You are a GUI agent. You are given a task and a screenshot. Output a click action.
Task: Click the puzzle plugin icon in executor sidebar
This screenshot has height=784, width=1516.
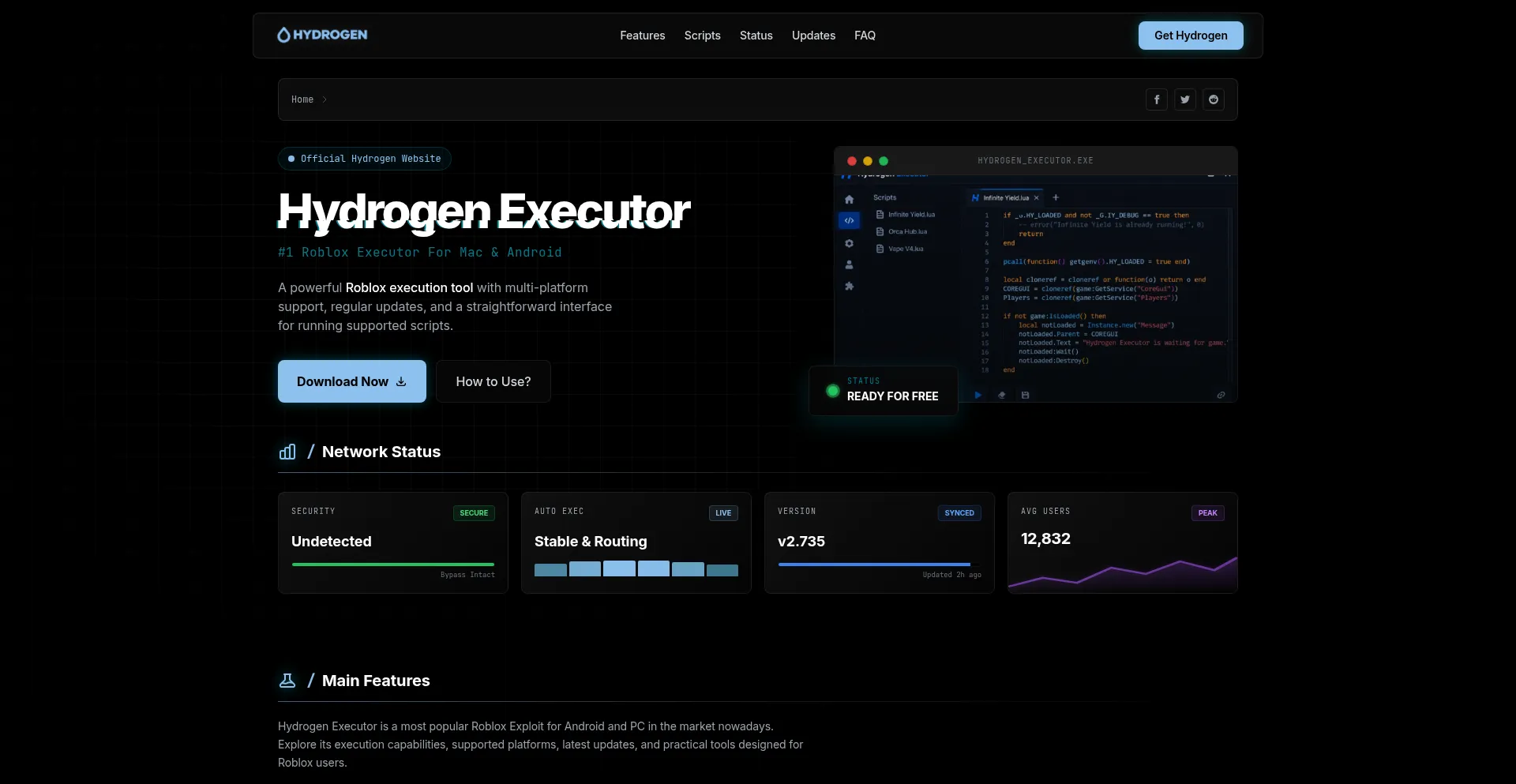click(x=849, y=286)
